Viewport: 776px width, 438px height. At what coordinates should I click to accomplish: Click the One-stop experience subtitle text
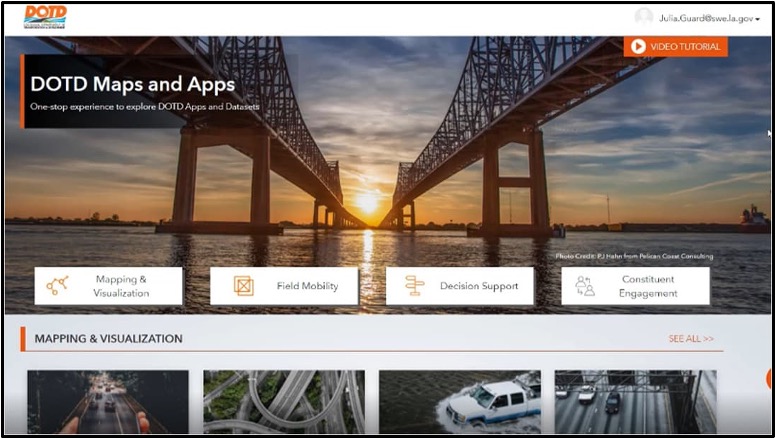point(145,106)
